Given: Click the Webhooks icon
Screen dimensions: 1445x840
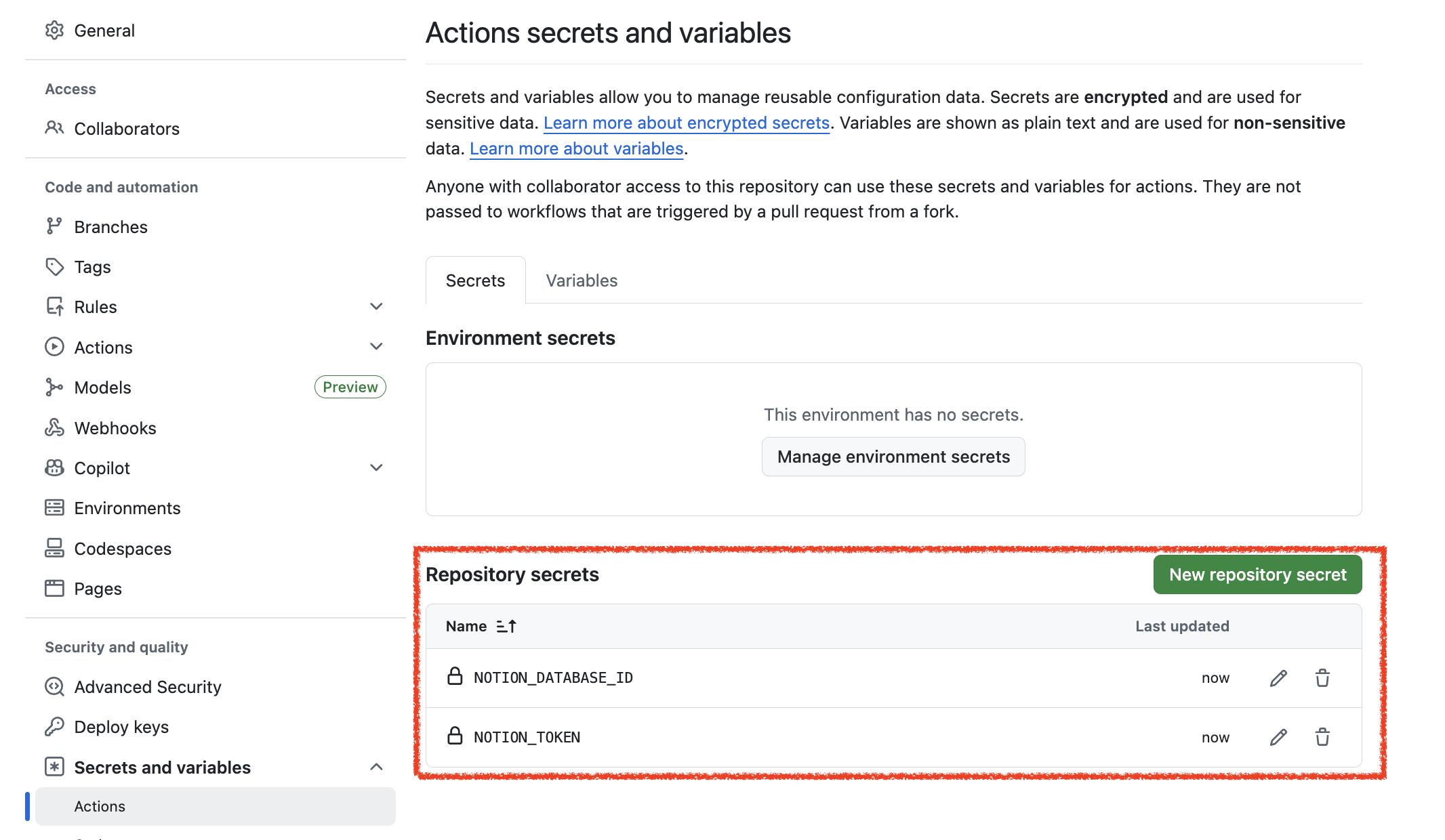Looking at the screenshot, I should click(x=54, y=427).
